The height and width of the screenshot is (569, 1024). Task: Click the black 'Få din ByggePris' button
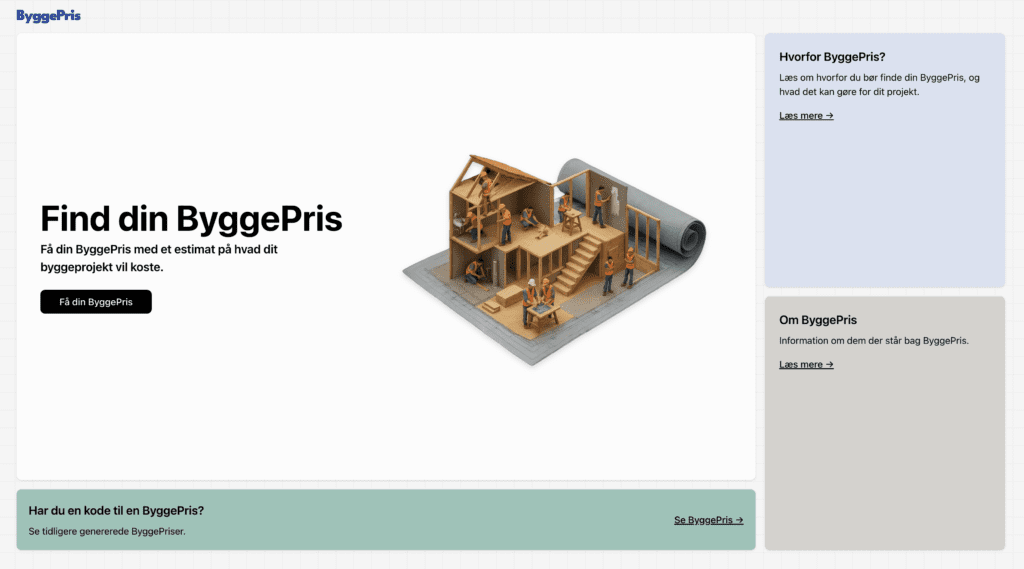pyautogui.click(x=96, y=302)
